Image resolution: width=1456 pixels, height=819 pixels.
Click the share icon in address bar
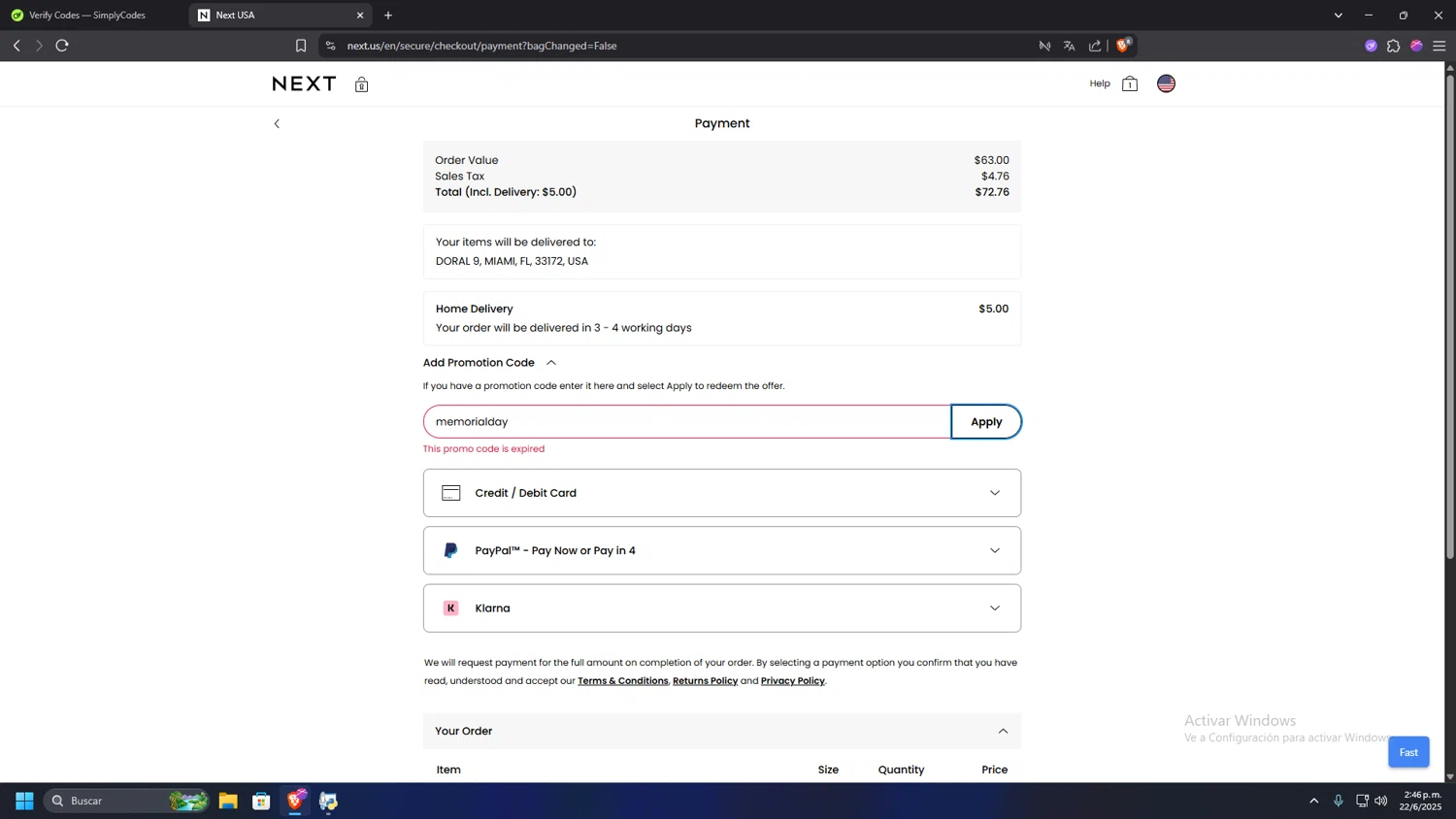1095,46
